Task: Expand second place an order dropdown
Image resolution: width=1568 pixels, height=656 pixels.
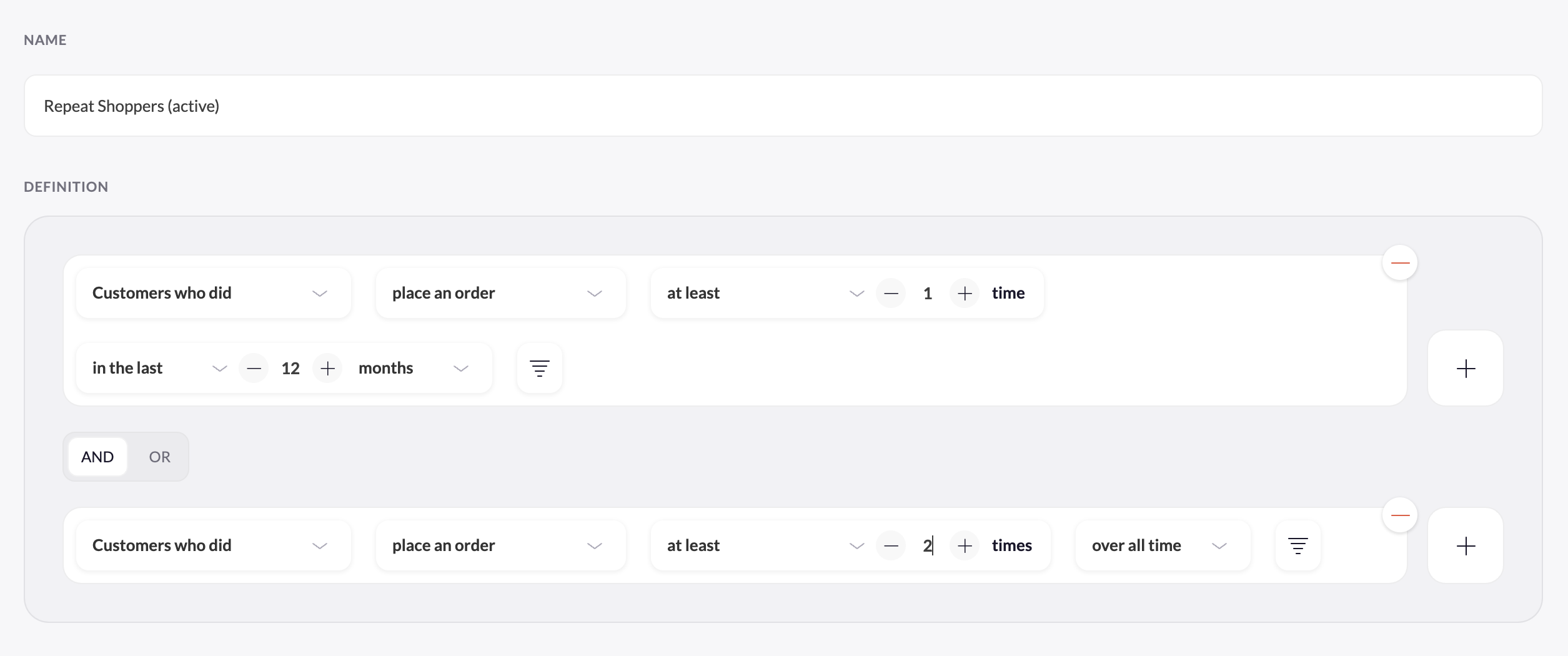Action: coord(500,545)
